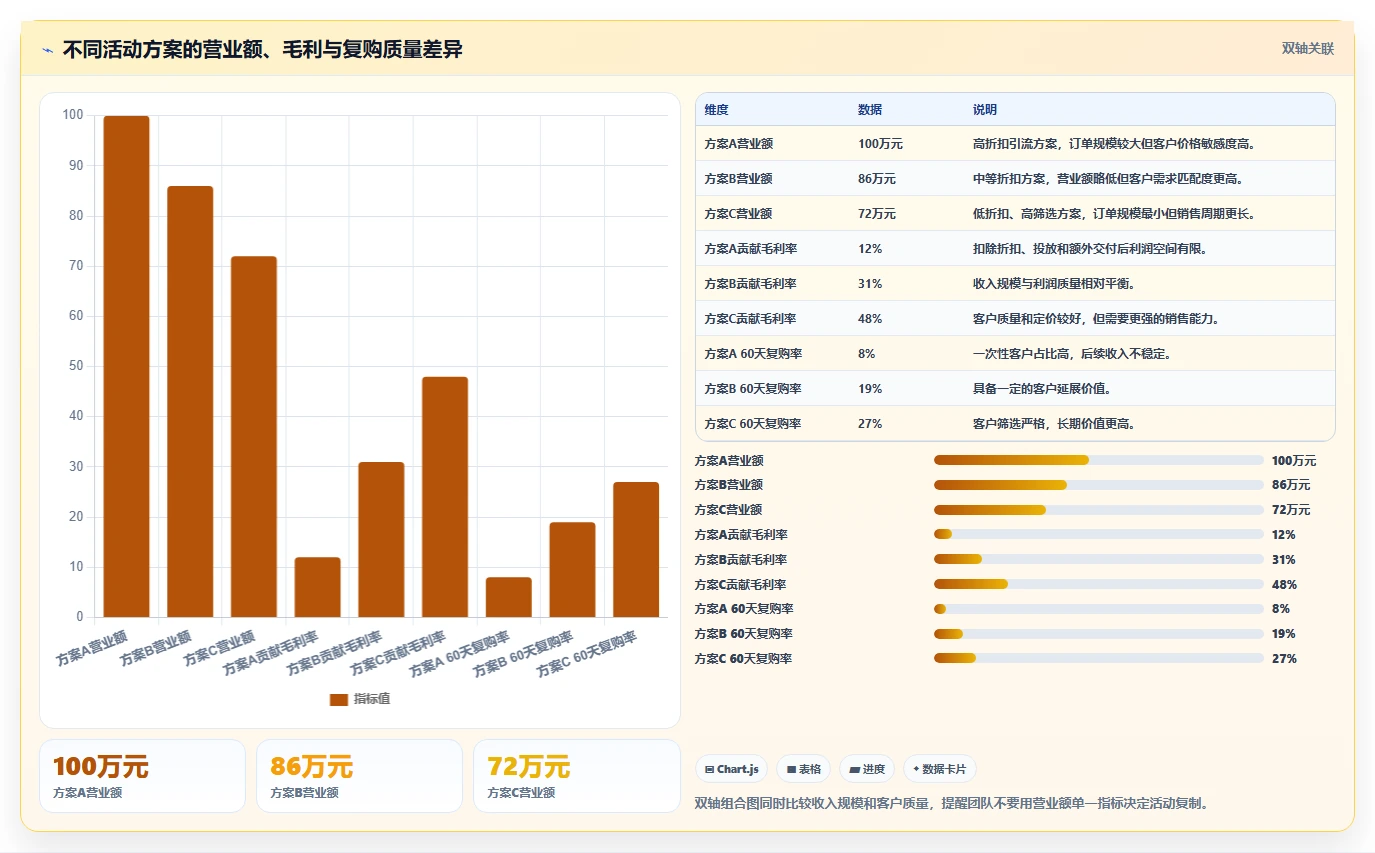Click the 方案B 60天复购率 progress bar
1375x853 pixels.
coord(1099,634)
